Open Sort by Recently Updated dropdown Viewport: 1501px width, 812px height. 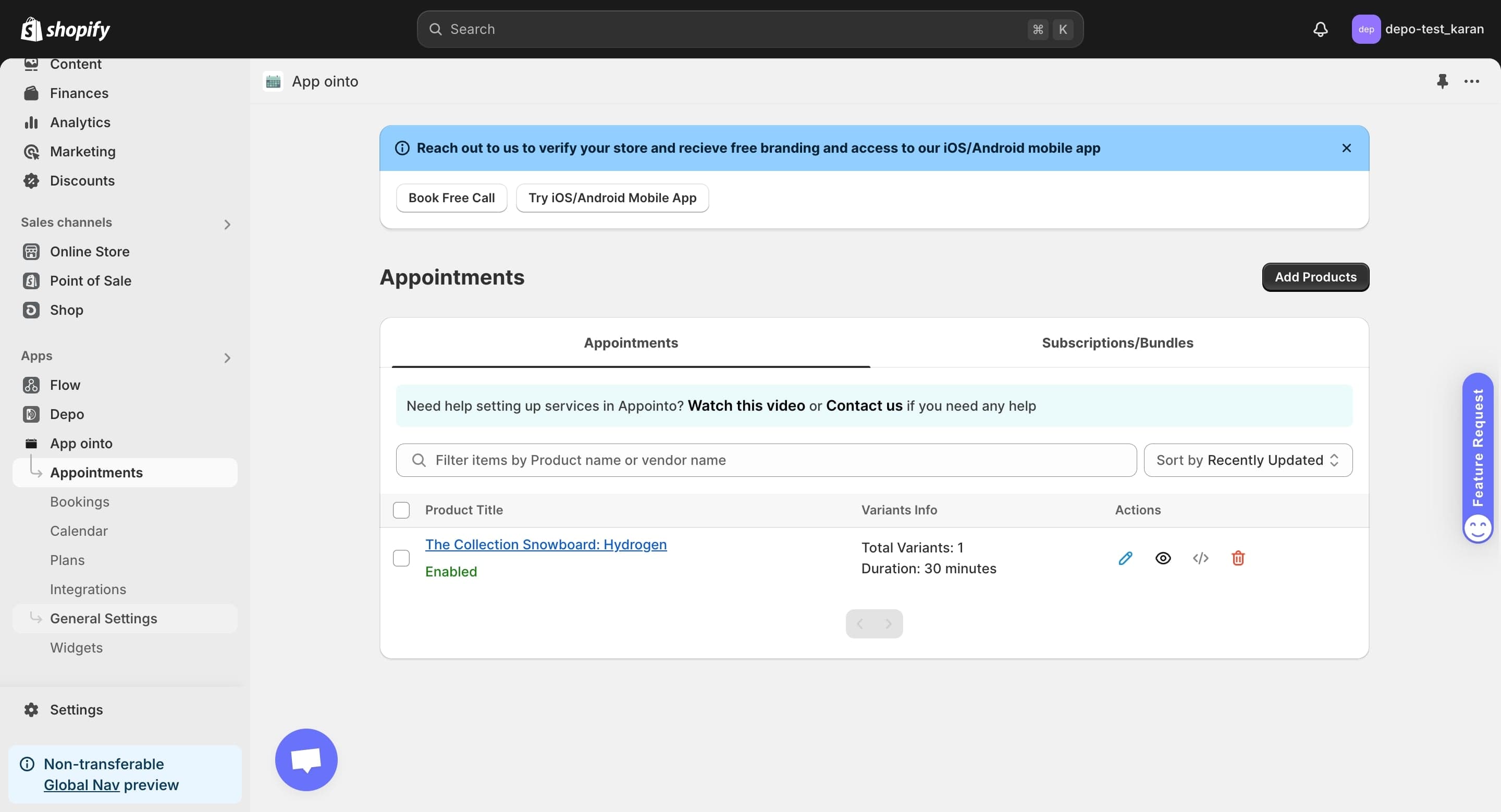1248,460
